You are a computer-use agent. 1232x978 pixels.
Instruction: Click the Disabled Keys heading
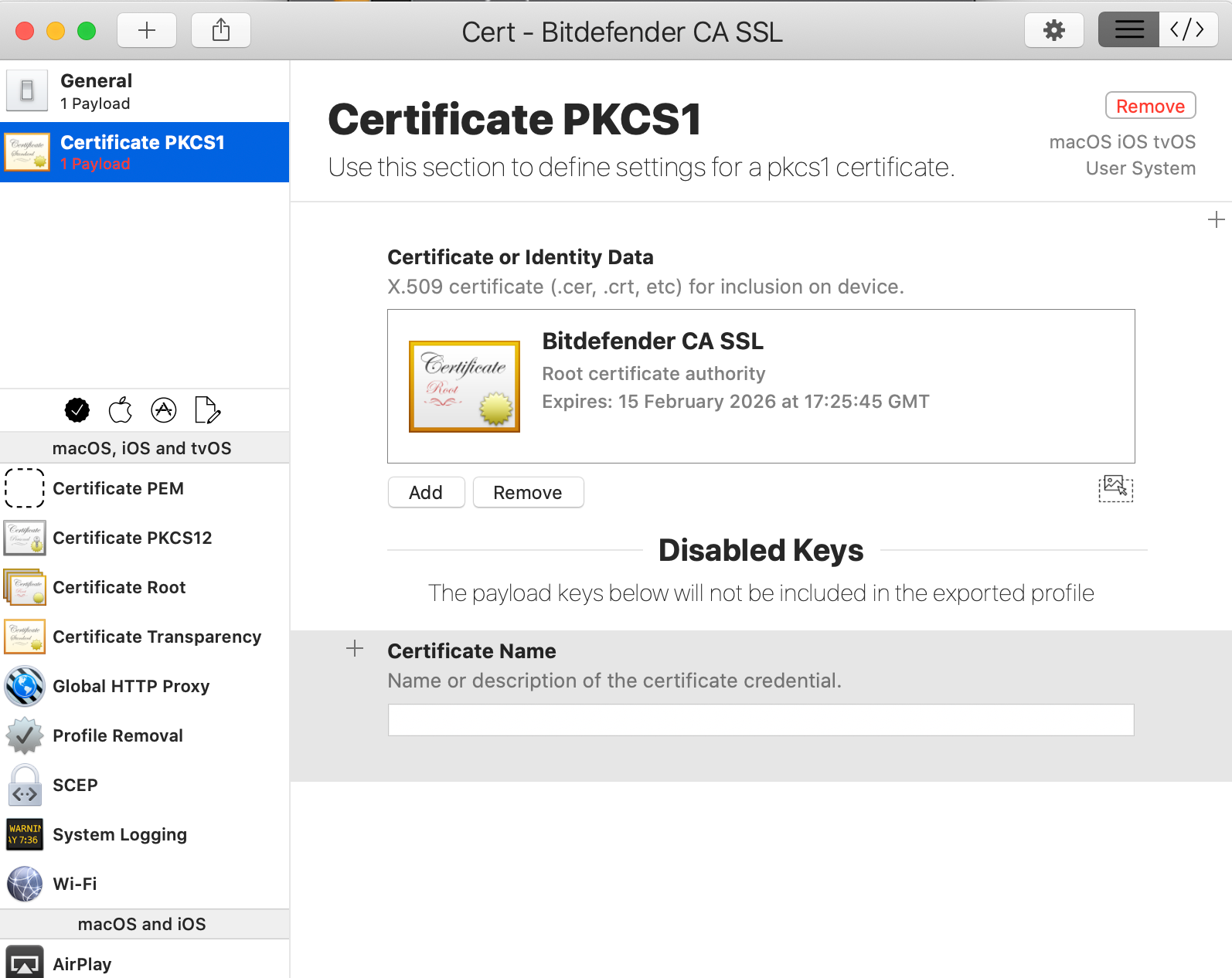pyautogui.click(x=761, y=550)
